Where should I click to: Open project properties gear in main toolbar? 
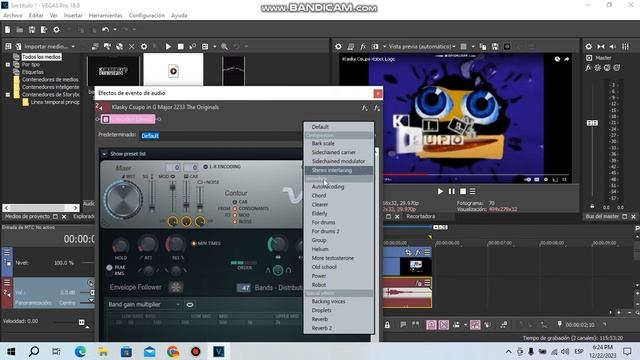pyautogui.click(x=56, y=29)
